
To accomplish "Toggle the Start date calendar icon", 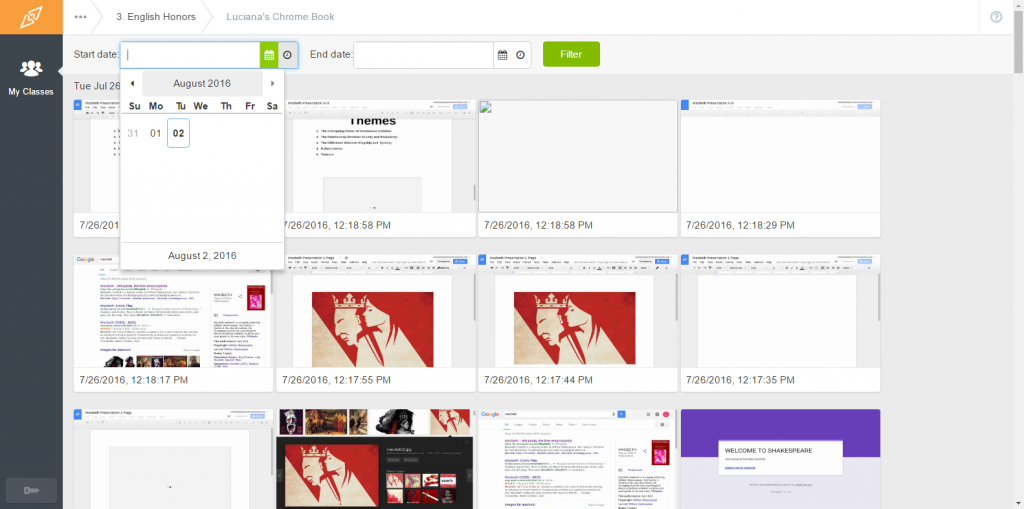I will tap(269, 56).
